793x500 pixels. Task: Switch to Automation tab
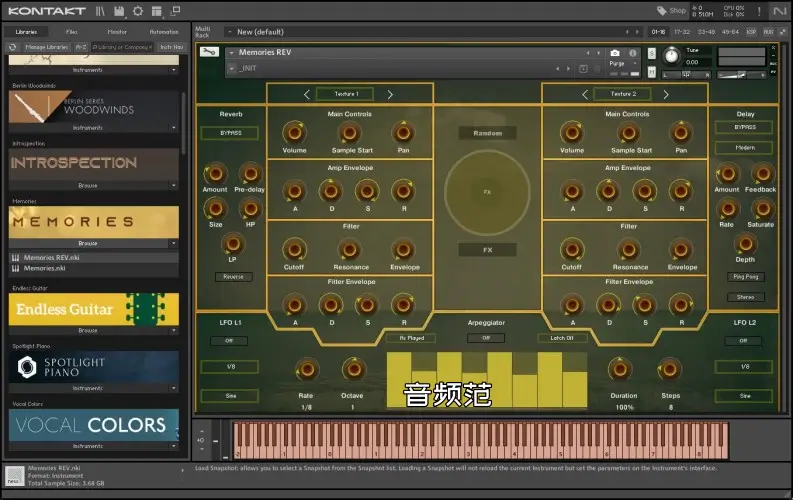164,32
